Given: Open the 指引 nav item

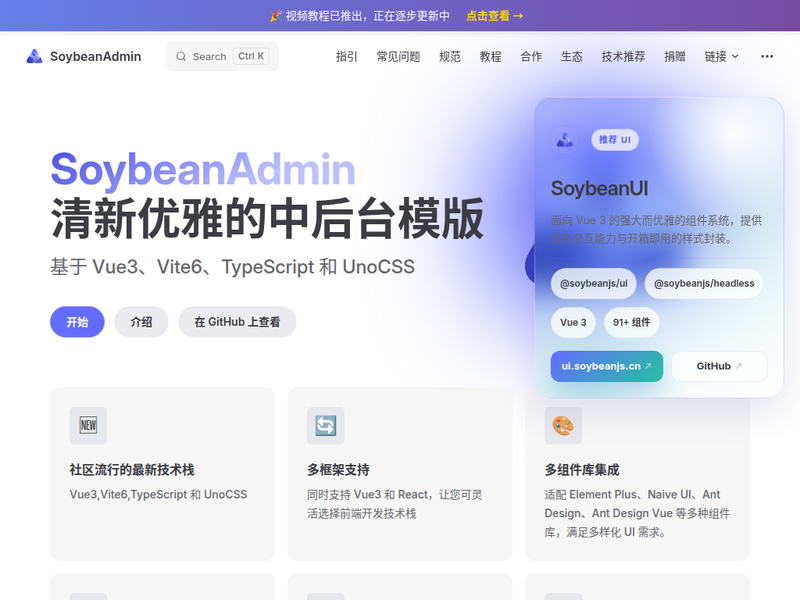Looking at the screenshot, I should pos(346,57).
